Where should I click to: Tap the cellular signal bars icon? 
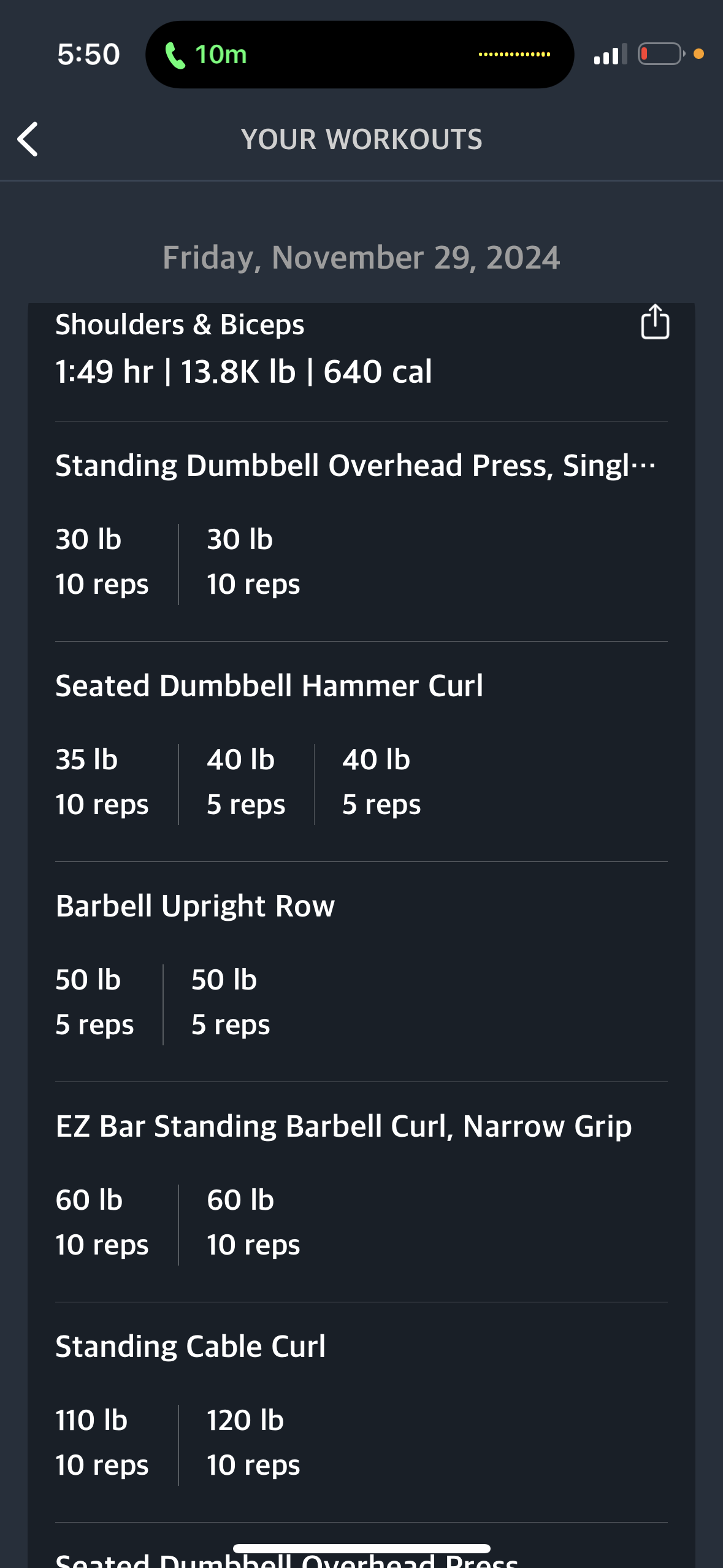(x=610, y=54)
